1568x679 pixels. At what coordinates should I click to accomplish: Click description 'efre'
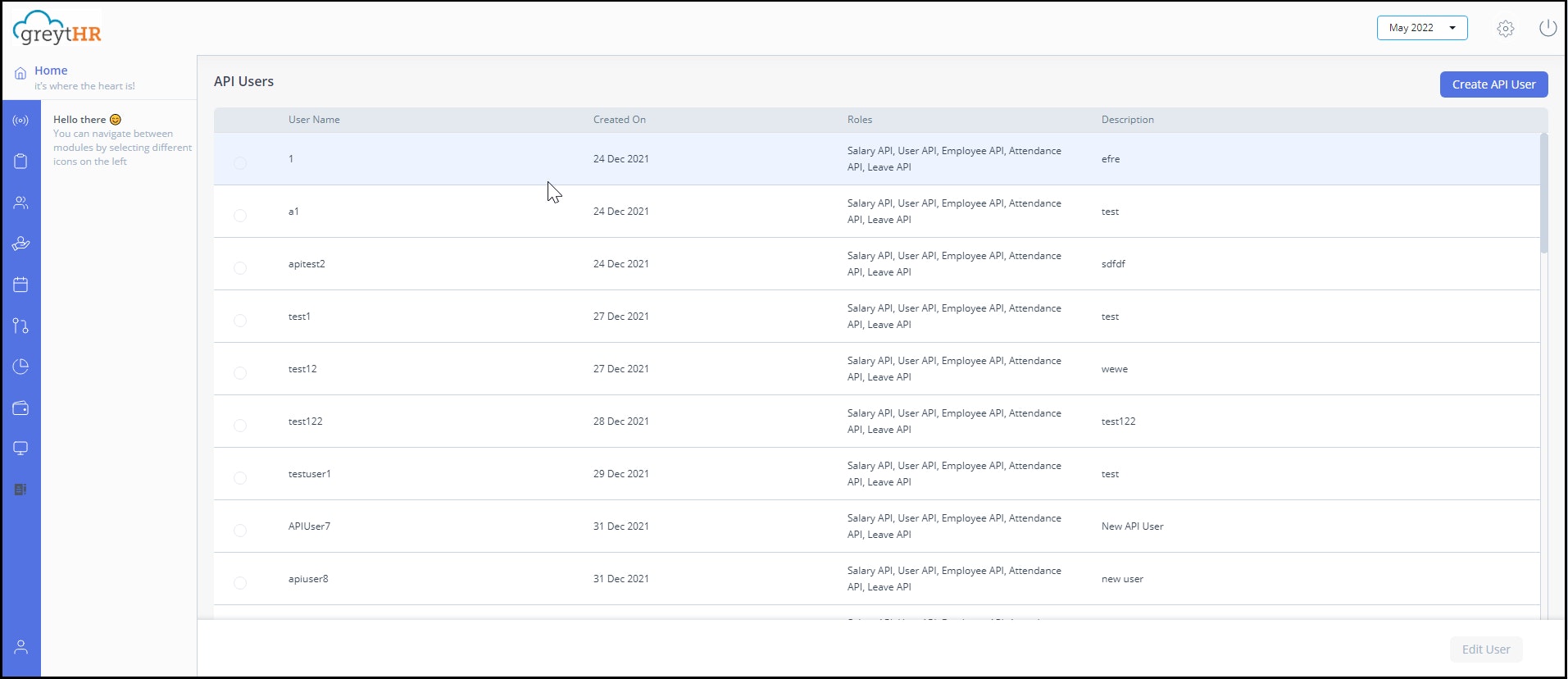[1111, 159]
